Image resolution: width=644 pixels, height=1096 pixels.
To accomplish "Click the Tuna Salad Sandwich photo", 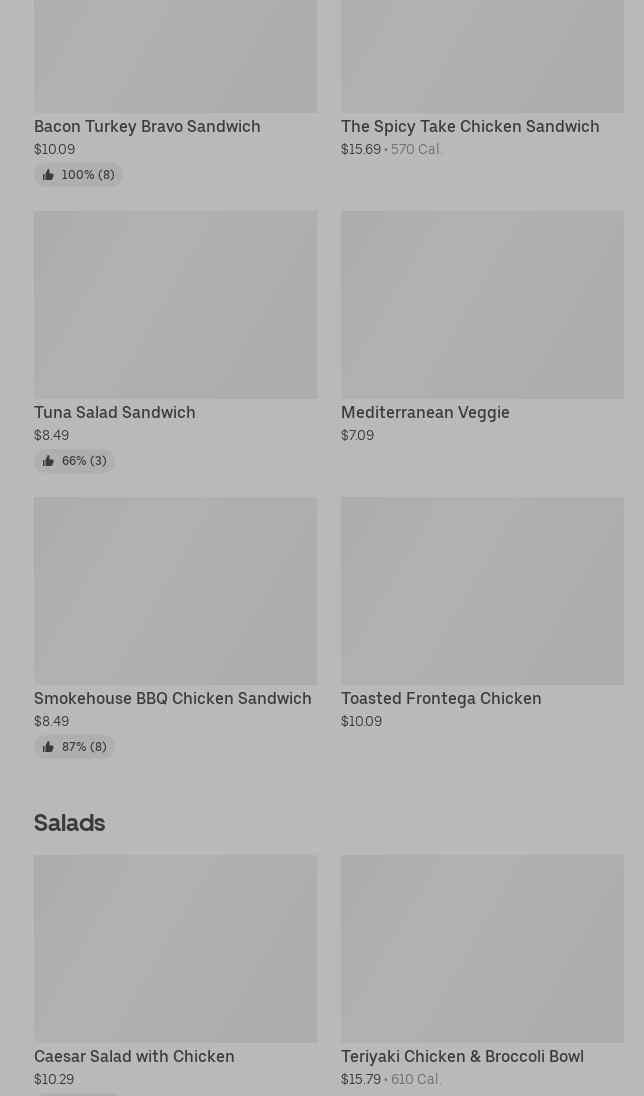I will (x=176, y=305).
